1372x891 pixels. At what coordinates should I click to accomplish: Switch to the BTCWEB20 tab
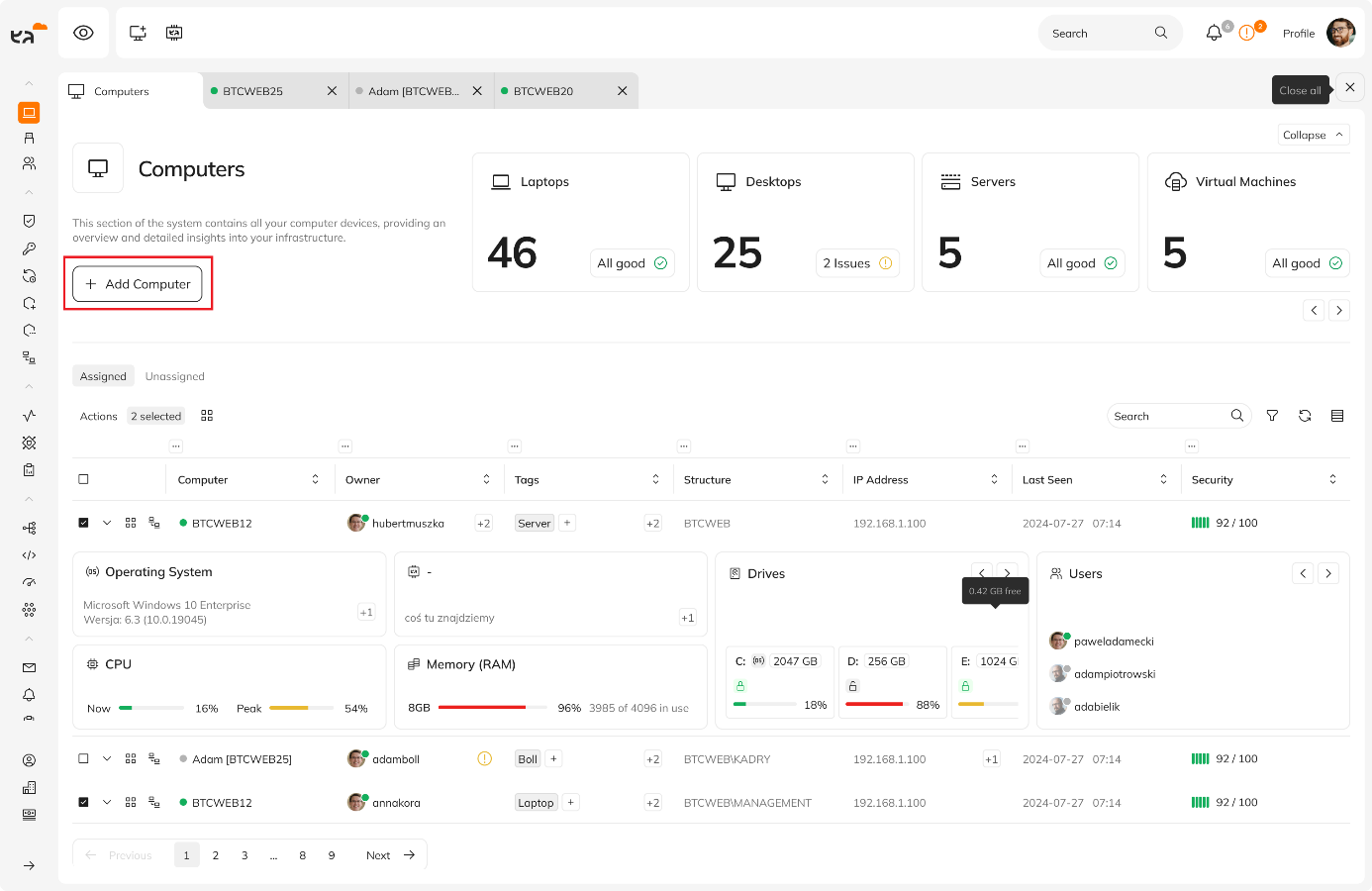tap(543, 91)
